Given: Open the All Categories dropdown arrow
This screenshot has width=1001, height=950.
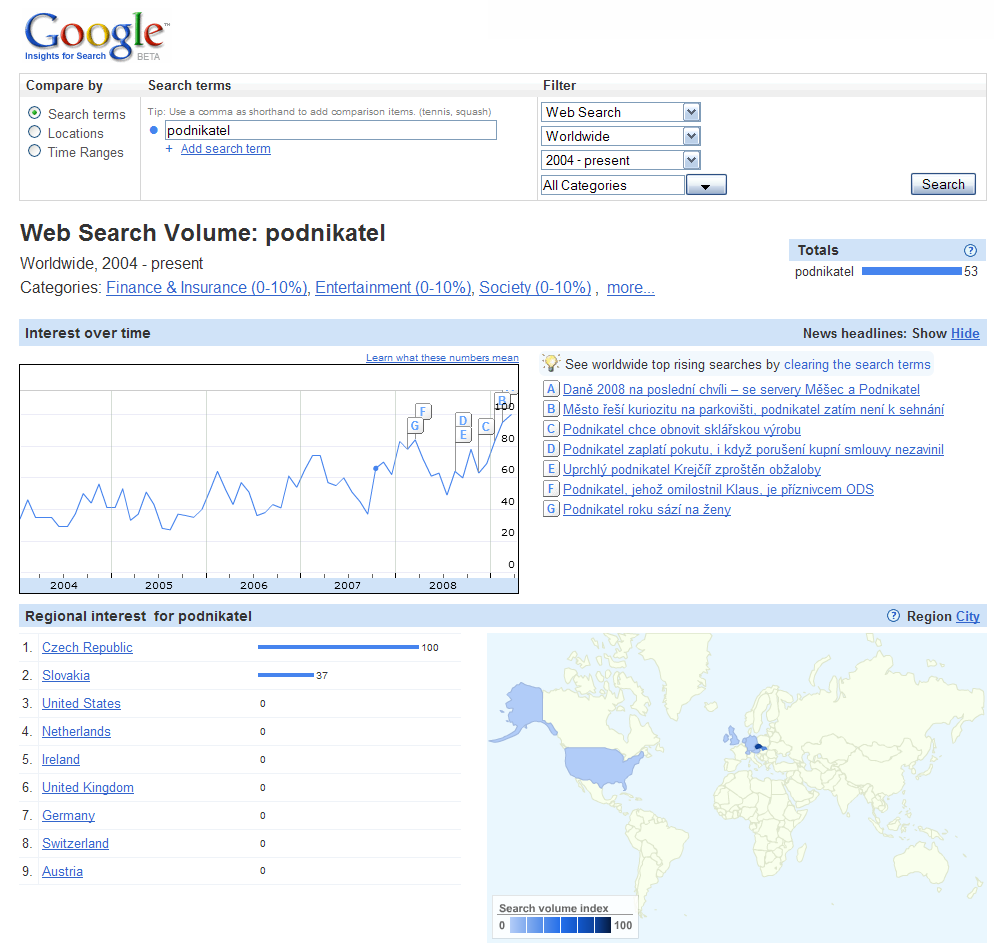Looking at the screenshot, I should click(706, 185).
